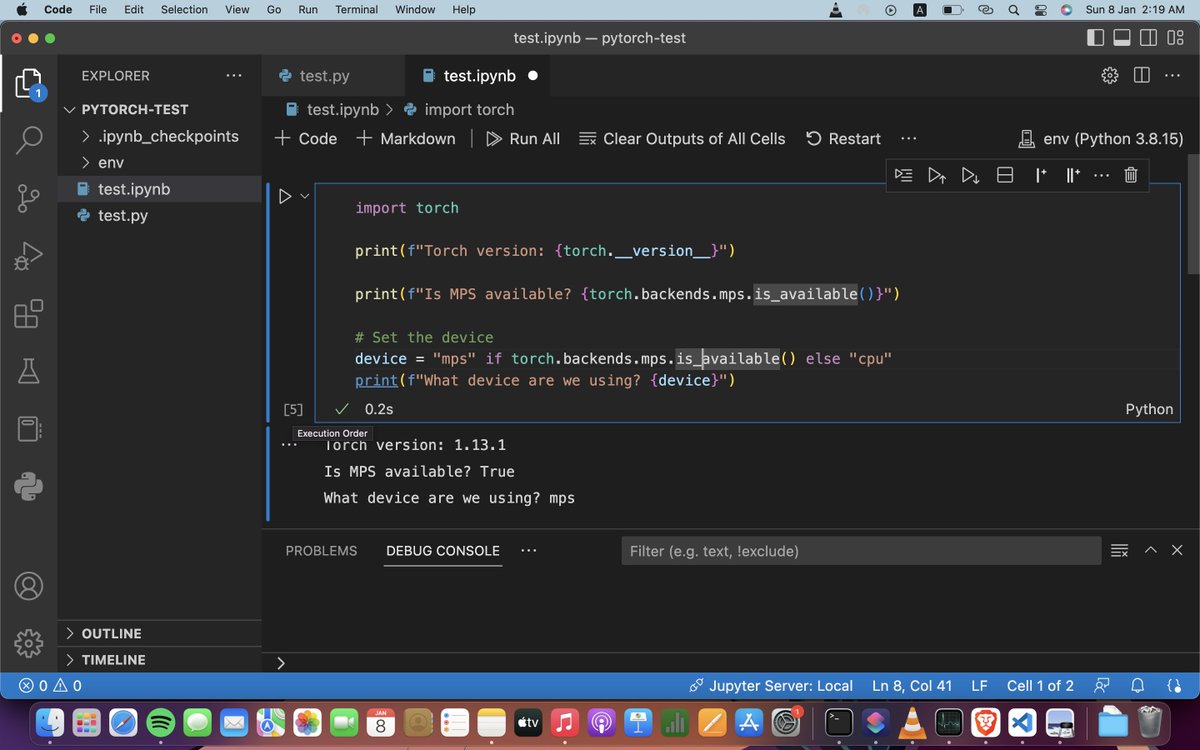Open notifications bell in status bar
This screenshot has height=750, width=1200.
click(1137, 686)
